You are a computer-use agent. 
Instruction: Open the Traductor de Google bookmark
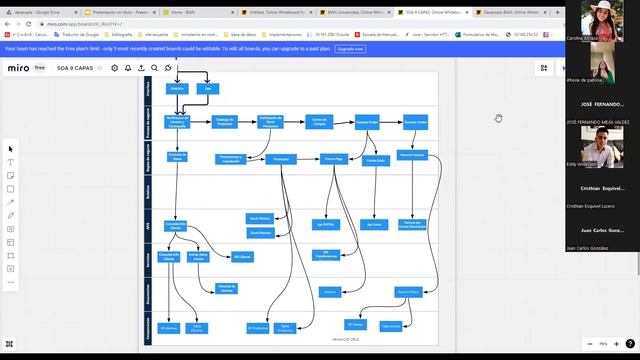point(76,35)
